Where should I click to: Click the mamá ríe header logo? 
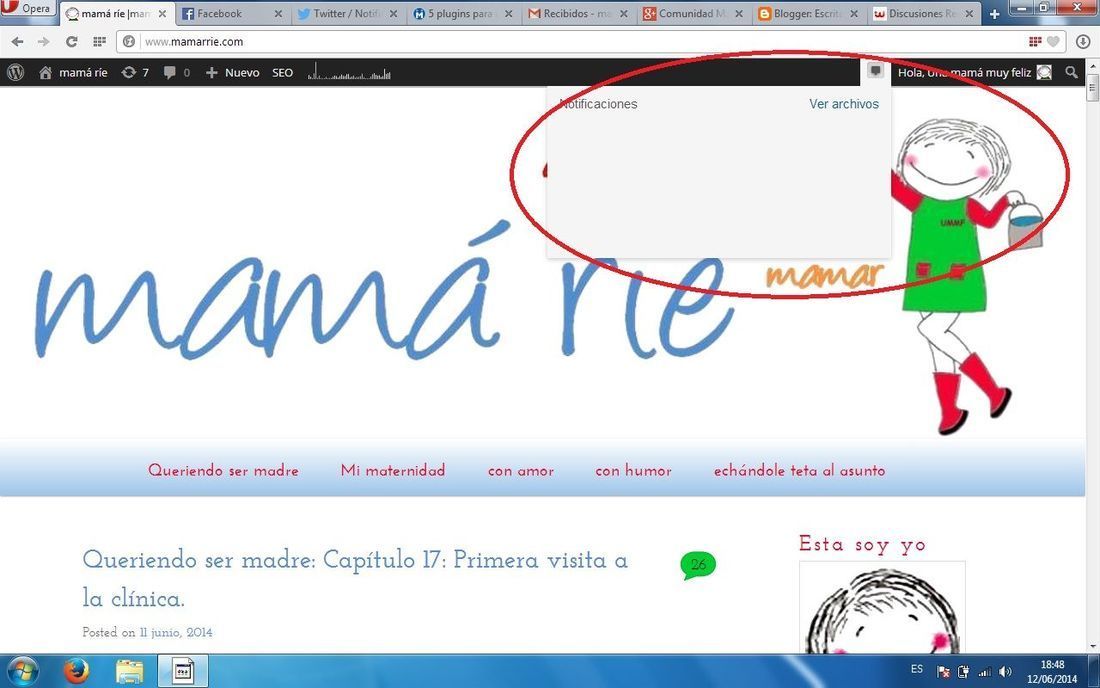tap(384, 291)
